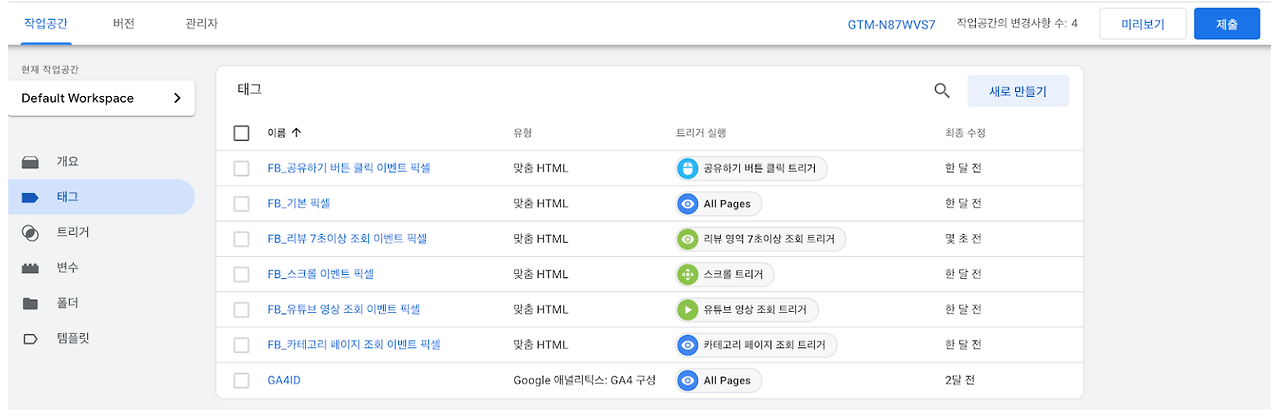The height and width of the screenshot is (417, 1280).
Task: Select the 변수 variables sidebar icon
Action: (x=30, y=268)
